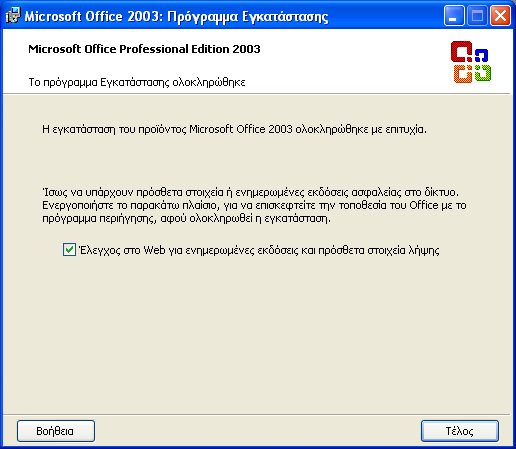Viewport: 516px width, 449px height.
Task: Click the label 'Έλεγχος στο Web για ενημερωμένες εκδόσεις'
Action: click(x=259, y=250)
